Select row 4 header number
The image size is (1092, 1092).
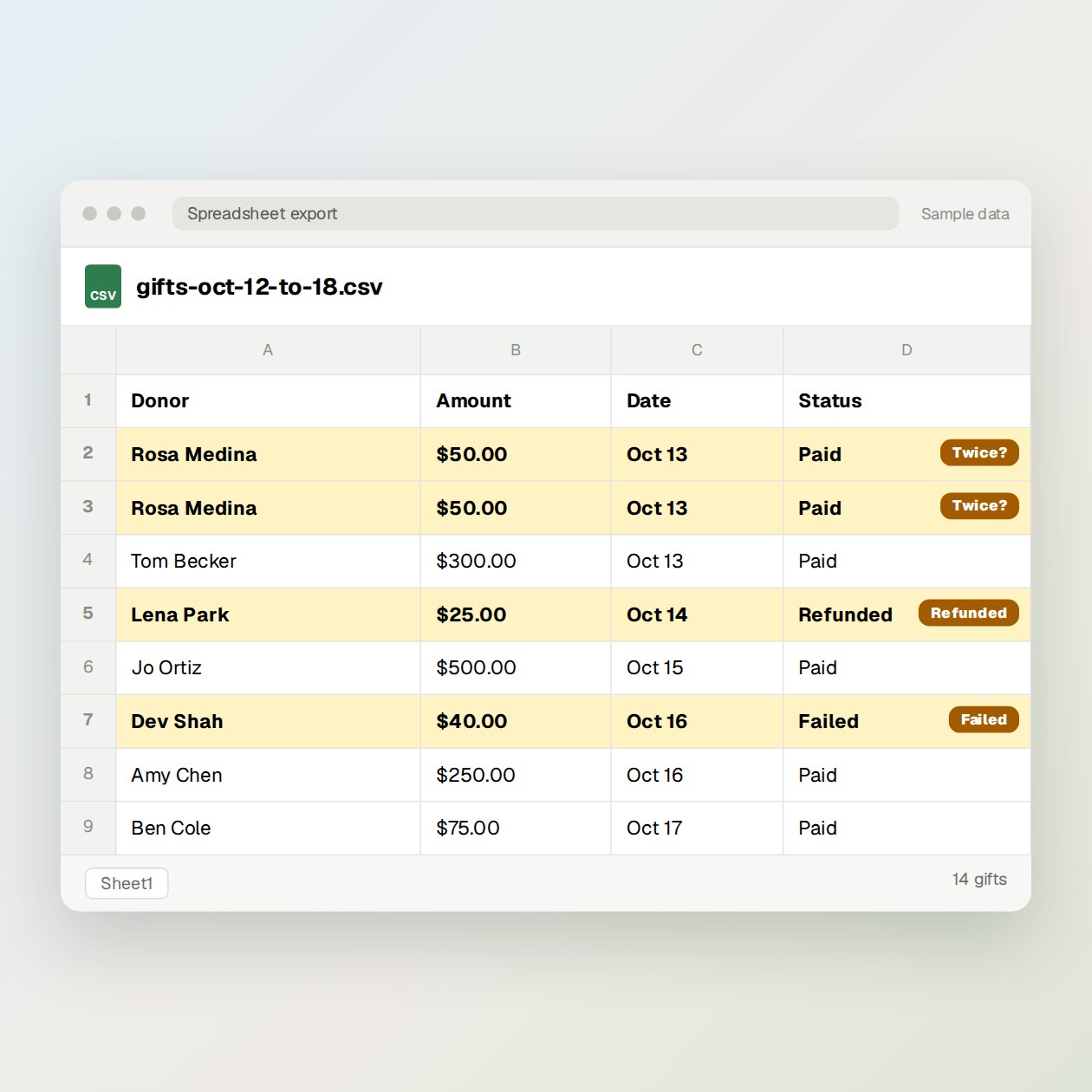coord(88,560)
